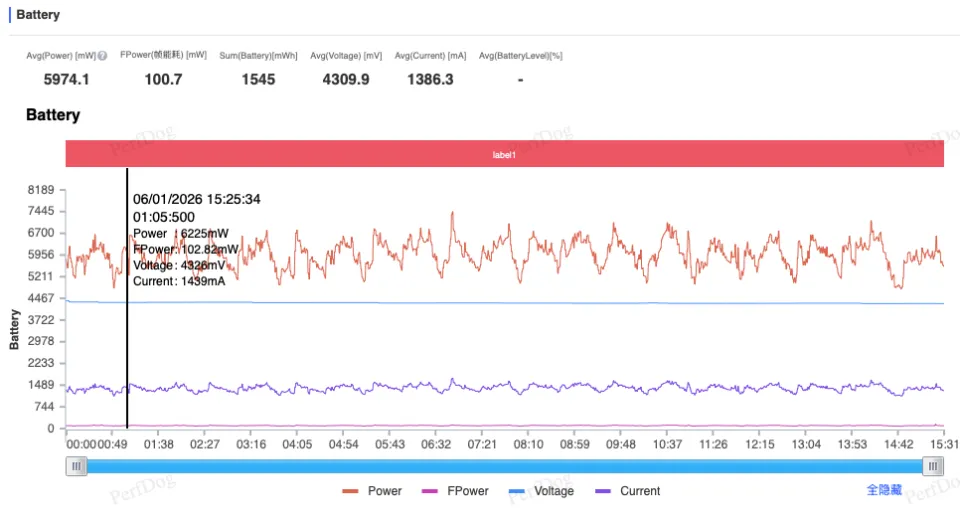Toggle the Power series in legend
The image size is (960, 523).
click(372, 491)
